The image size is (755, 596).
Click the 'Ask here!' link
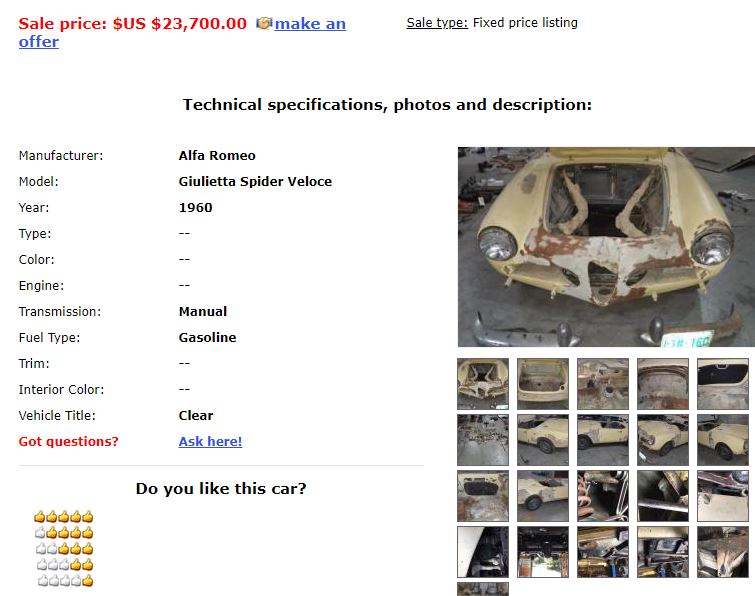click(x=210, y=441)
